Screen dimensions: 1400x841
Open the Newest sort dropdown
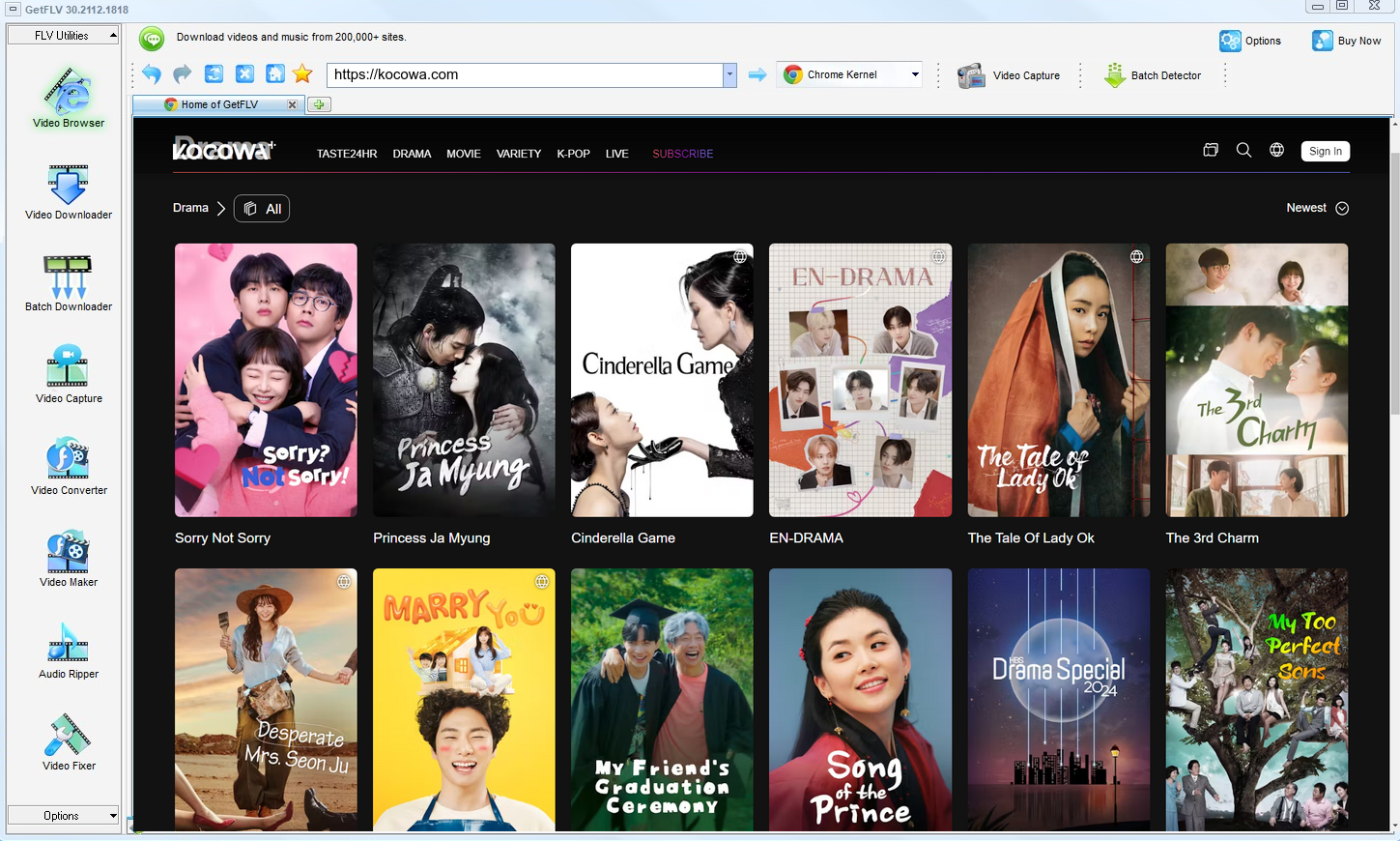point(1317,208)
